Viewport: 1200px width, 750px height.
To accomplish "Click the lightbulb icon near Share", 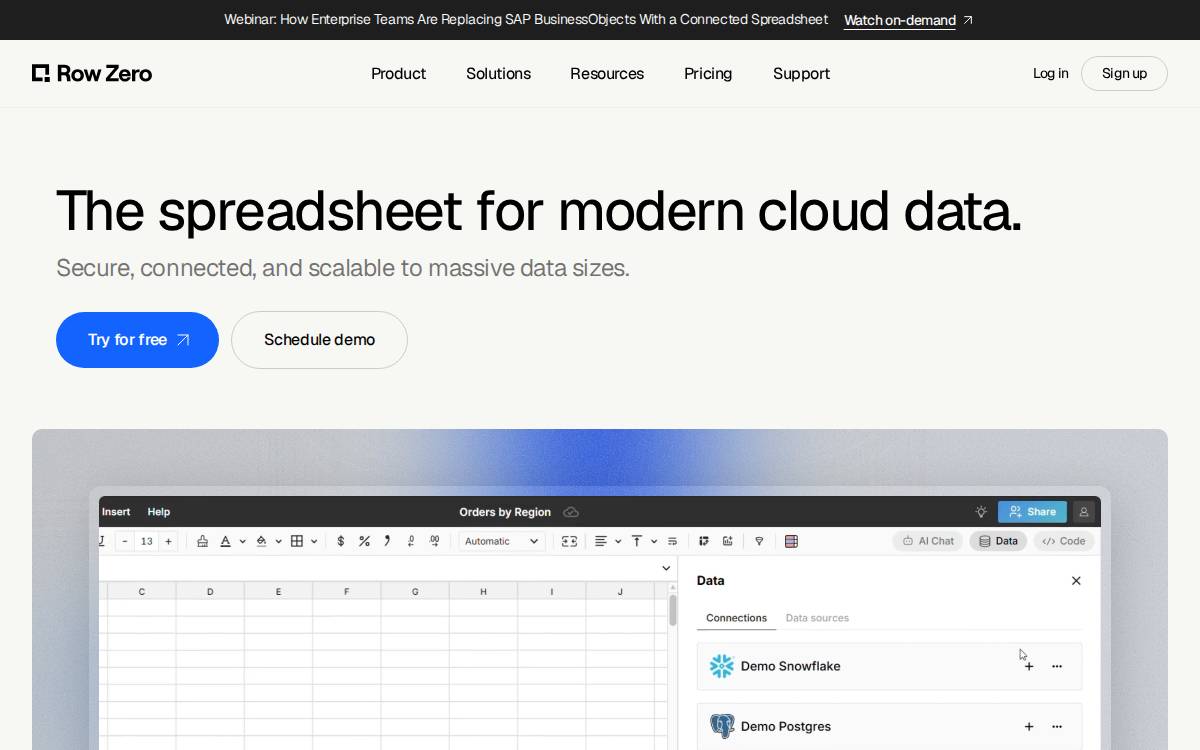I will [x=981, y=512].
